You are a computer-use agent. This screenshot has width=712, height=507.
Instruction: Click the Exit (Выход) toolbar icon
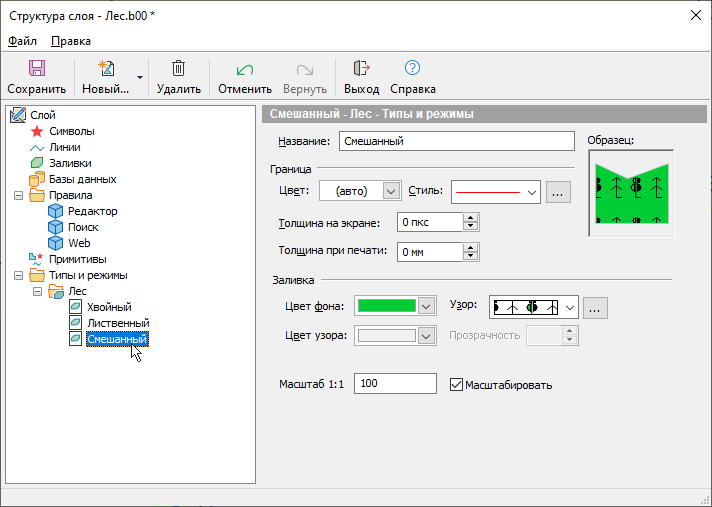pyautogui.click(x=361, y=69)
